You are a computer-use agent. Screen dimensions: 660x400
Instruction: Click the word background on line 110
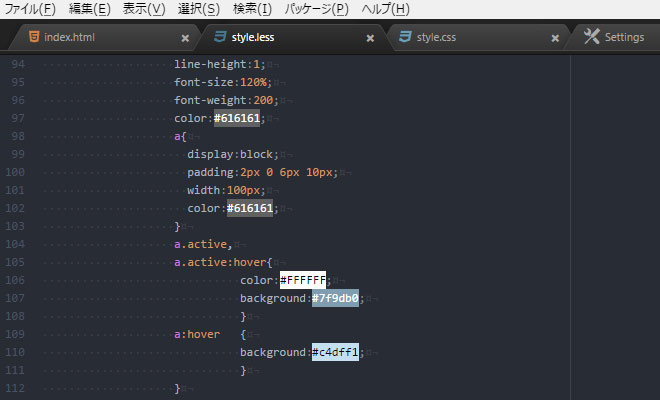273,352
